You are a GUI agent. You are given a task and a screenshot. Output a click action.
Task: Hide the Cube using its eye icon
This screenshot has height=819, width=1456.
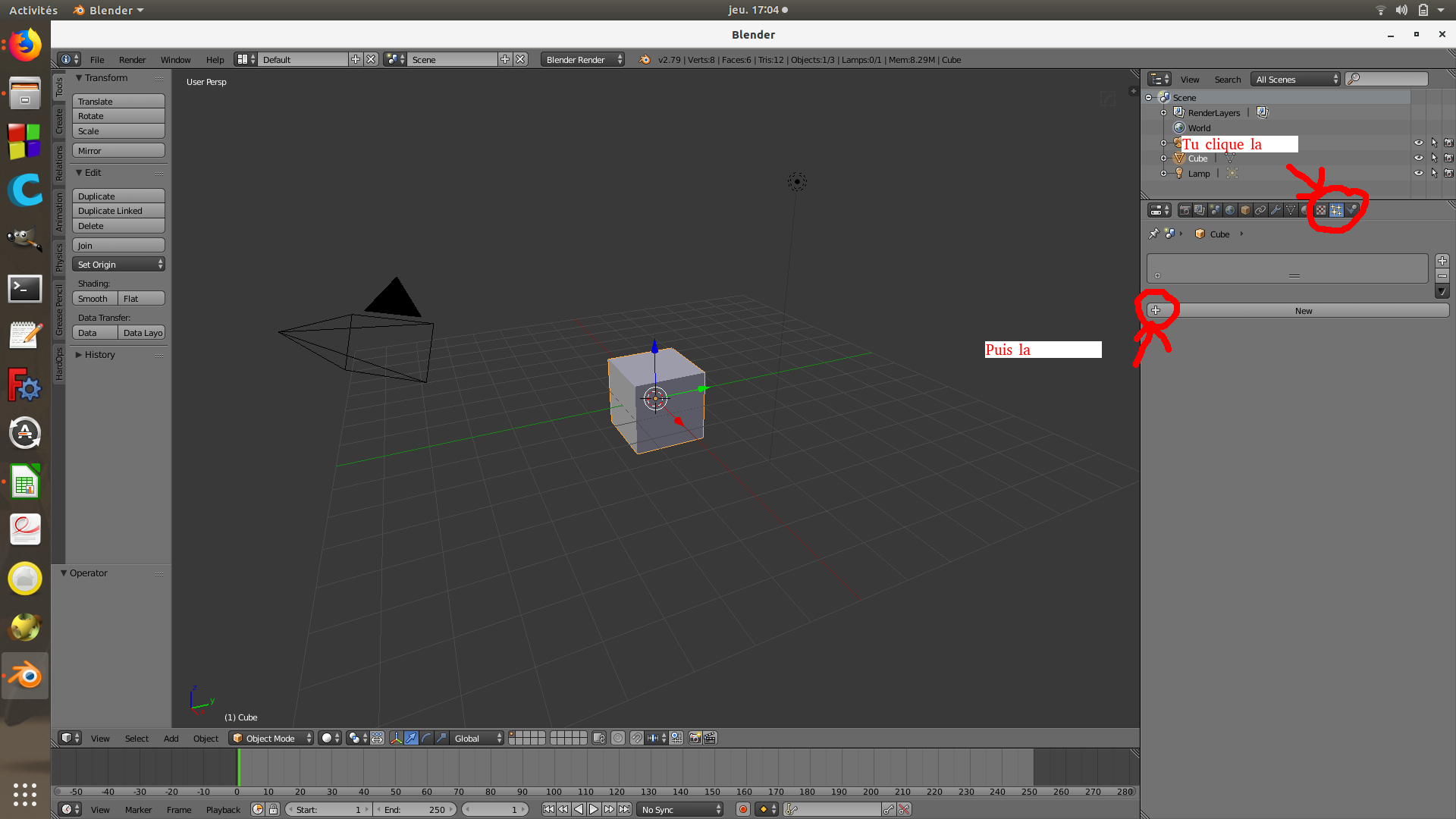click(1418, 158)
